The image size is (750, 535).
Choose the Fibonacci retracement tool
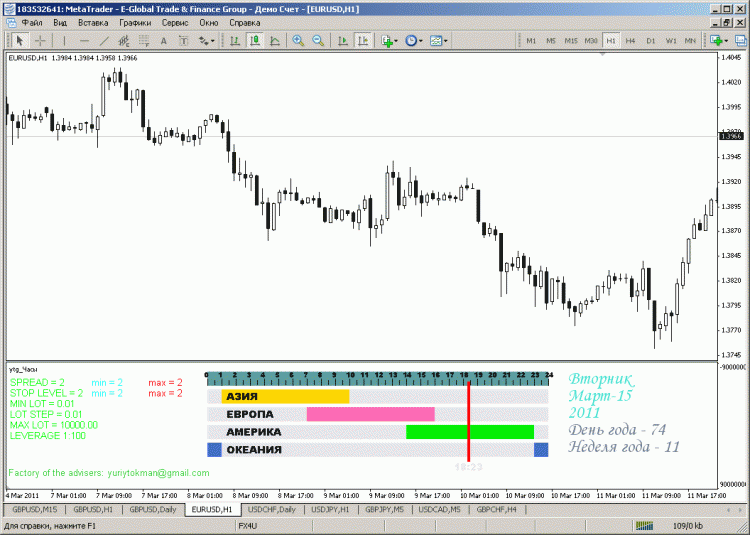(x=144, y=41)
